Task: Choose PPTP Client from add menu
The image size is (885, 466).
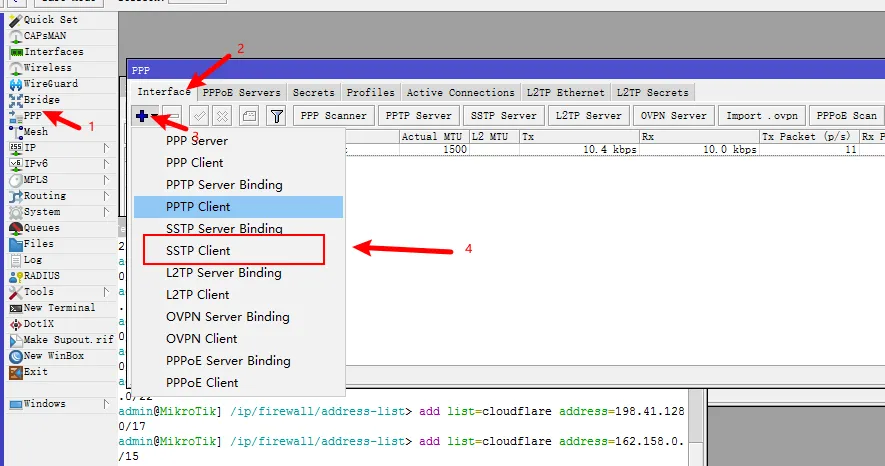Action: pos(238,207)
